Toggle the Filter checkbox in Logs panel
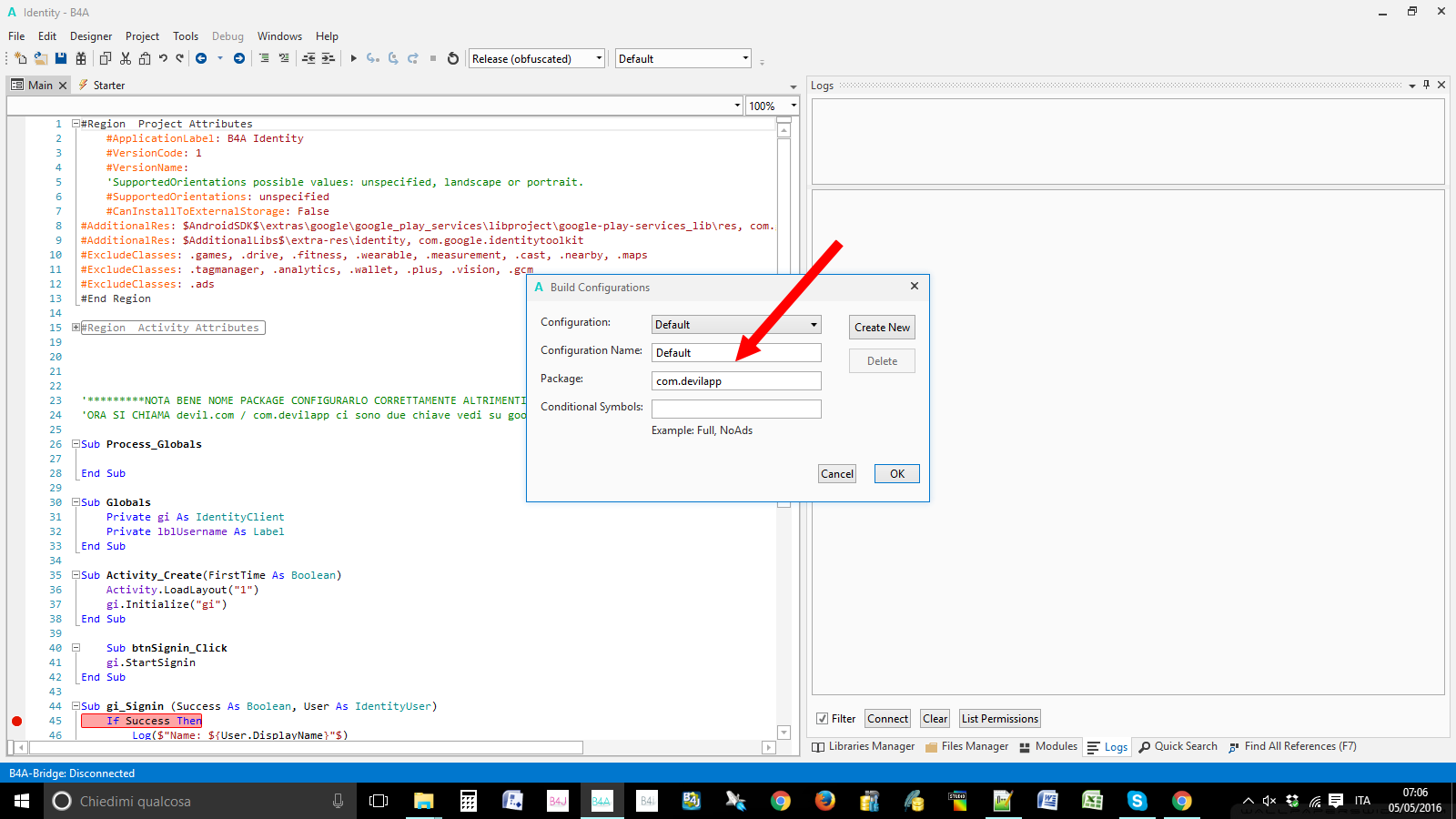Screen dimensions: 1456x819 pos(823,719)
